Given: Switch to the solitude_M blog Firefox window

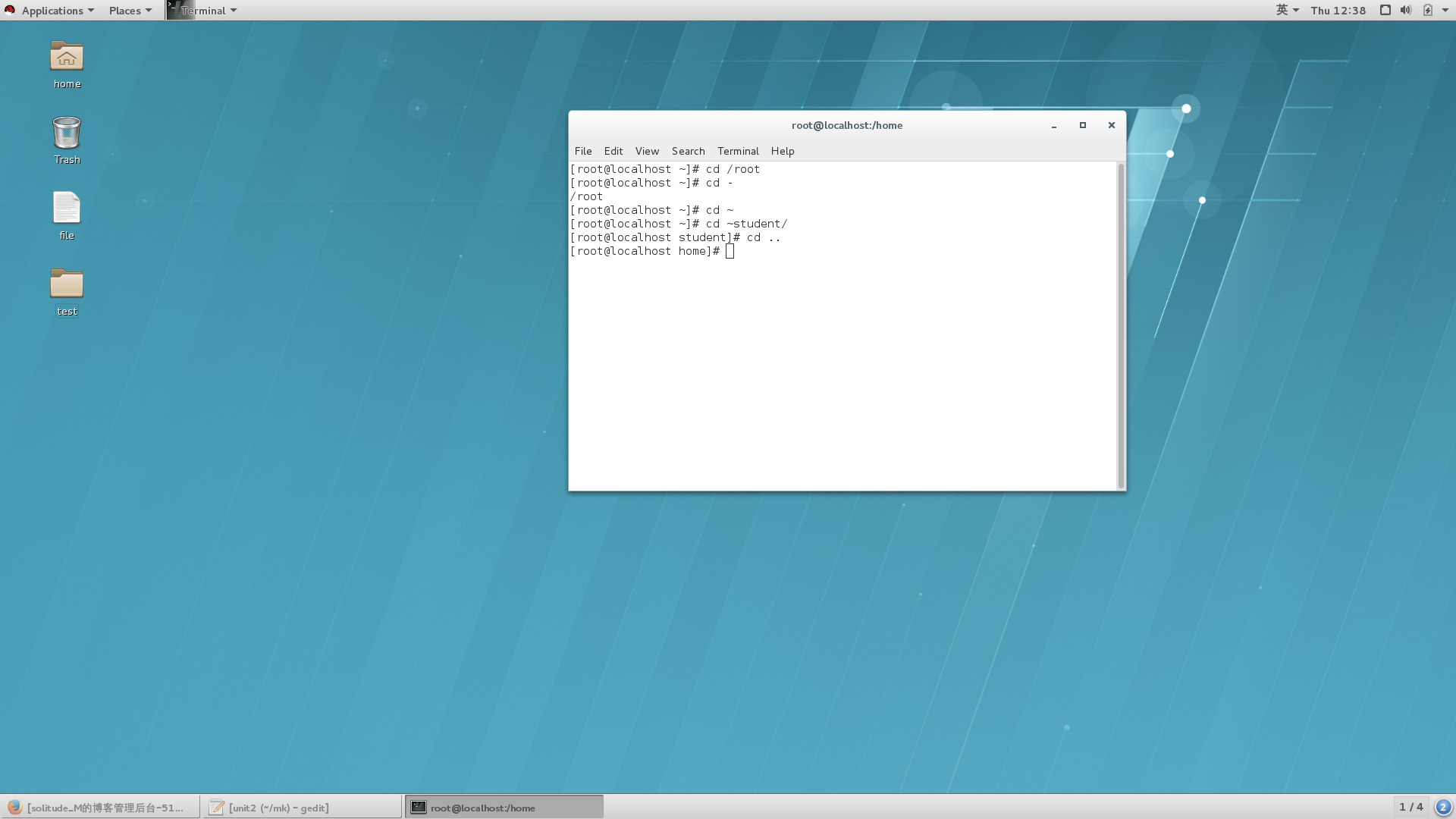Looking at the screenshot, I should coord(100,807).
